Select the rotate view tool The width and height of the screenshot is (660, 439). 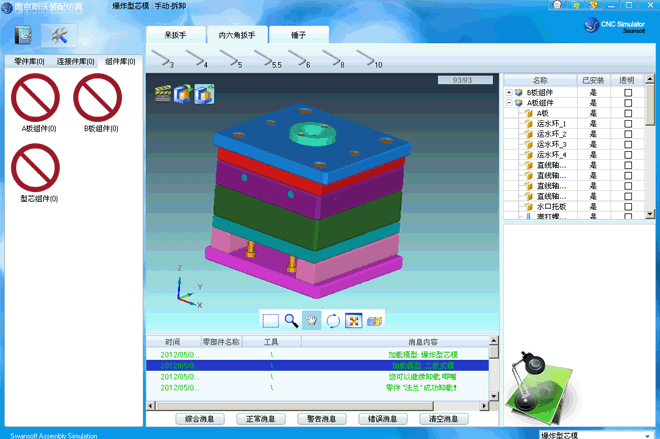pos(333,320)
